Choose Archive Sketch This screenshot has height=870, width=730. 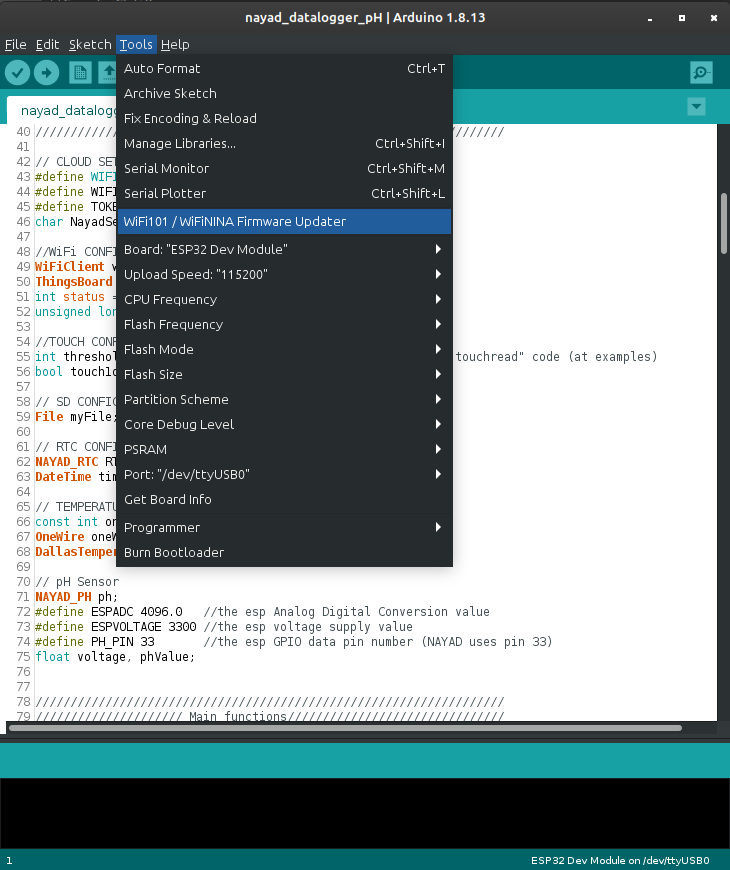[284, 93]
